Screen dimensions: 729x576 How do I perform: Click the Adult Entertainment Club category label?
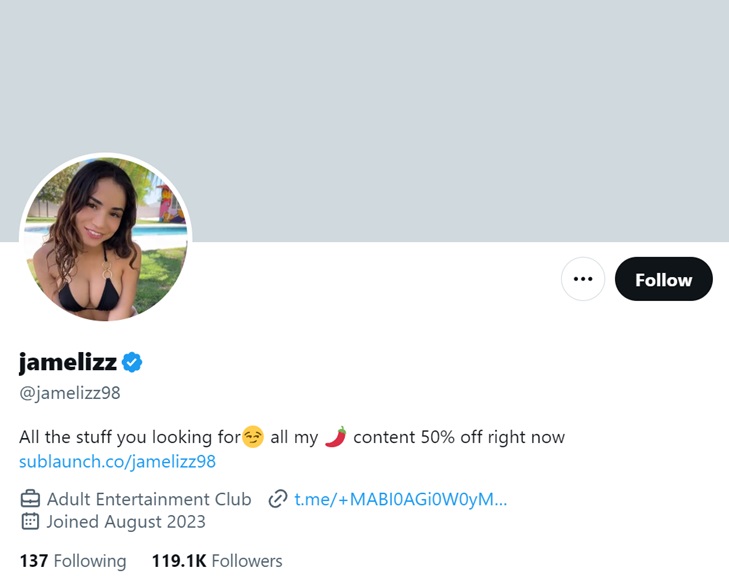coord(149,499)
